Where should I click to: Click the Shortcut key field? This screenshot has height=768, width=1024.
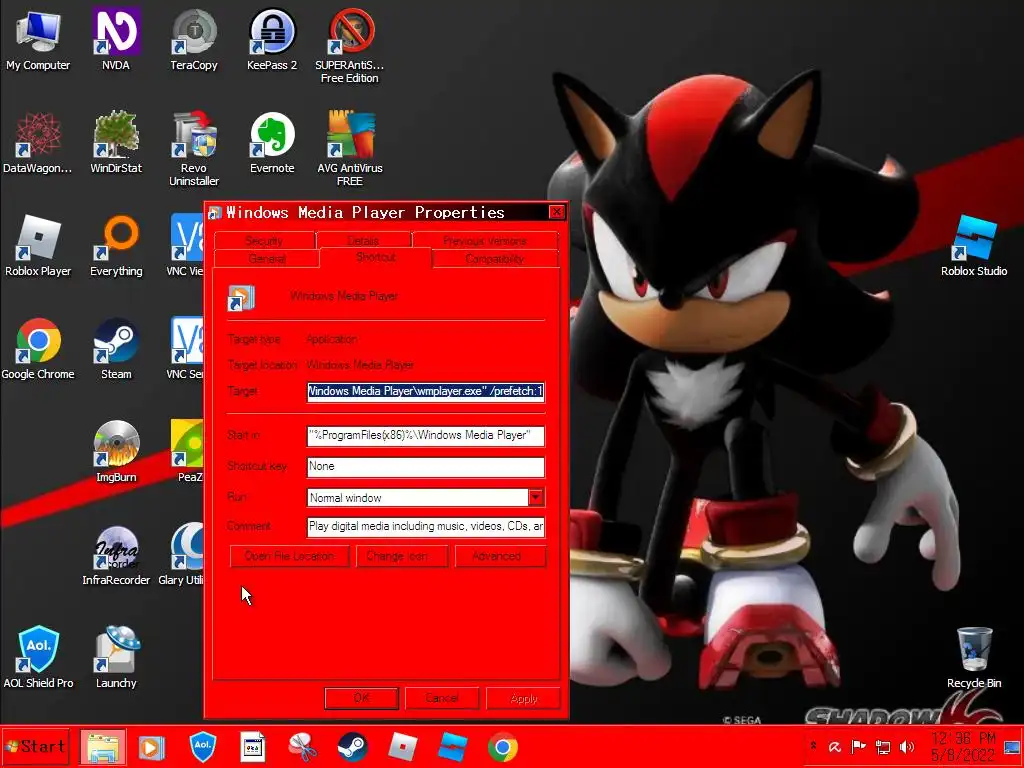click(x=426, y=466)
